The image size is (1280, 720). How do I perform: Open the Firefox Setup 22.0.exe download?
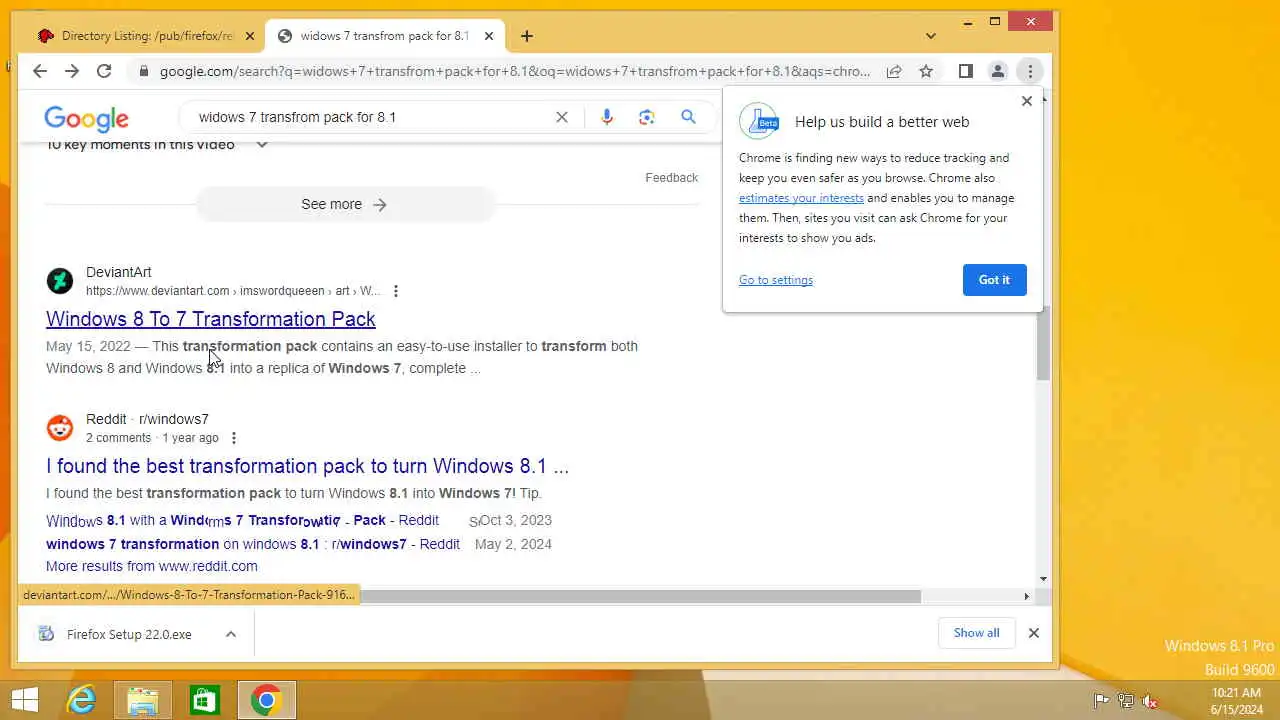[x=129, y=634]
